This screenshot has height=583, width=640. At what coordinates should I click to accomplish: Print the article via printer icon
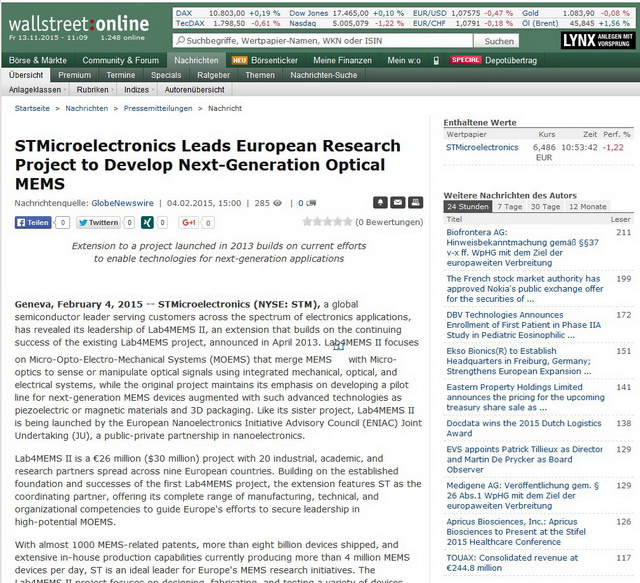pyautogui.click(x=416, y=202)
